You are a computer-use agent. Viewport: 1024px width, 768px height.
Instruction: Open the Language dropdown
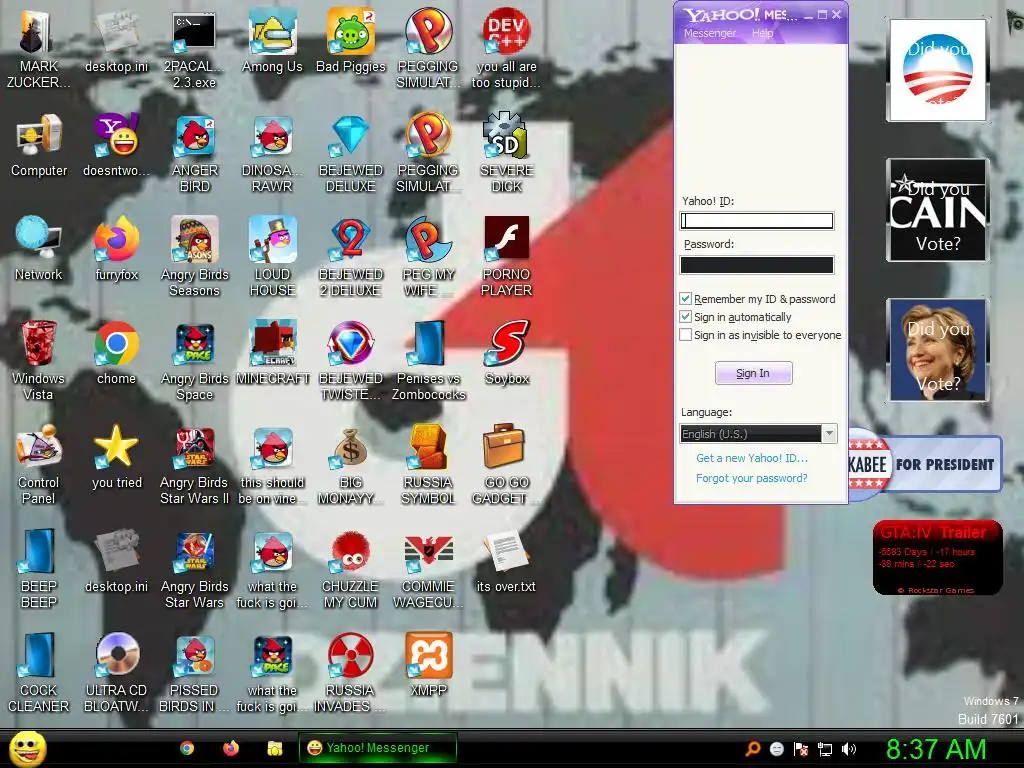coord(758,434)
